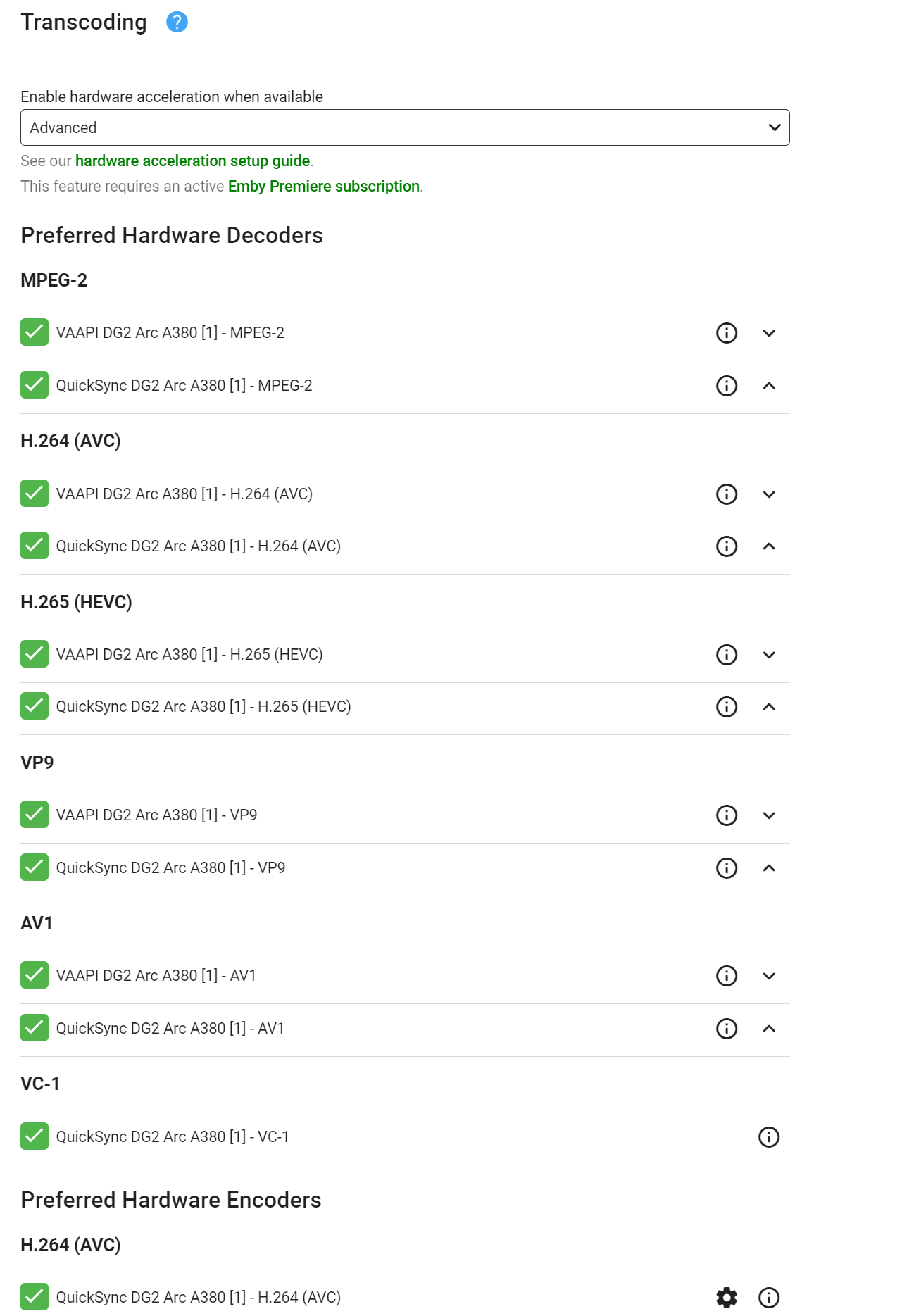View info for VAAPI H.265 (HEVC) decoder
Viewport: 902px width, 1316px height.
(x=726, y=655)
